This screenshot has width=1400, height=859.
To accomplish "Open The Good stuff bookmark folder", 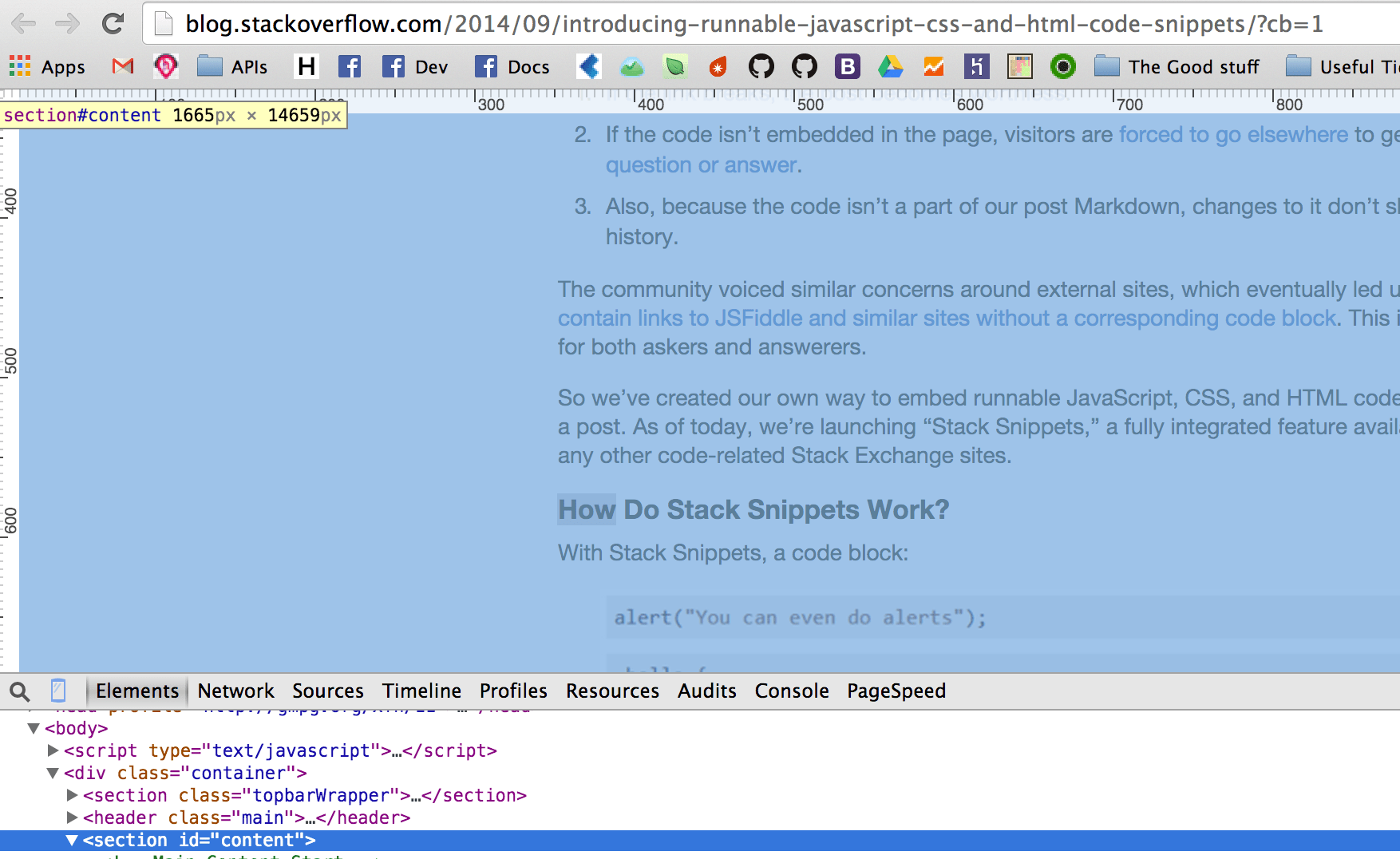I will coord(1177,66).
